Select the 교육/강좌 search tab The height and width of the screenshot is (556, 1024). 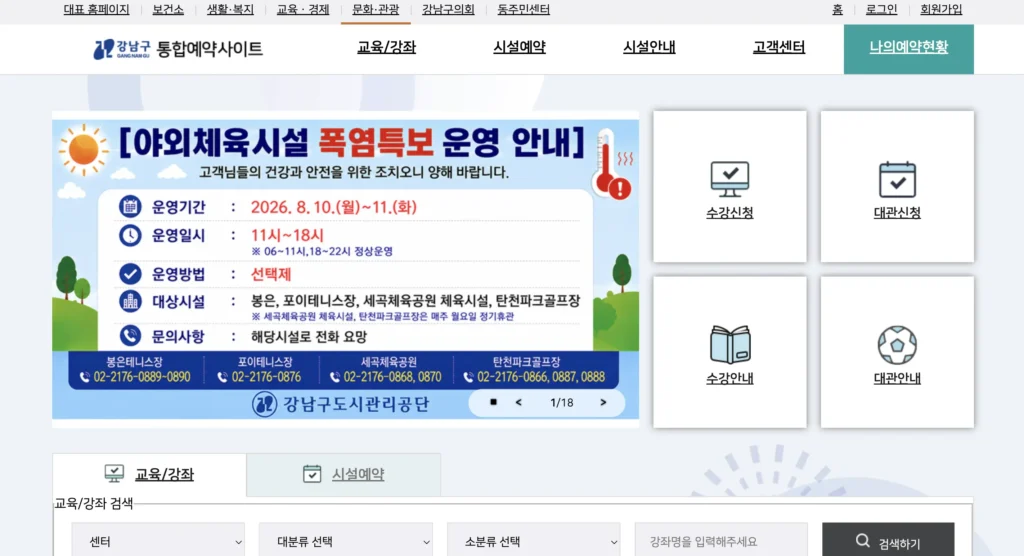[150, 474]
